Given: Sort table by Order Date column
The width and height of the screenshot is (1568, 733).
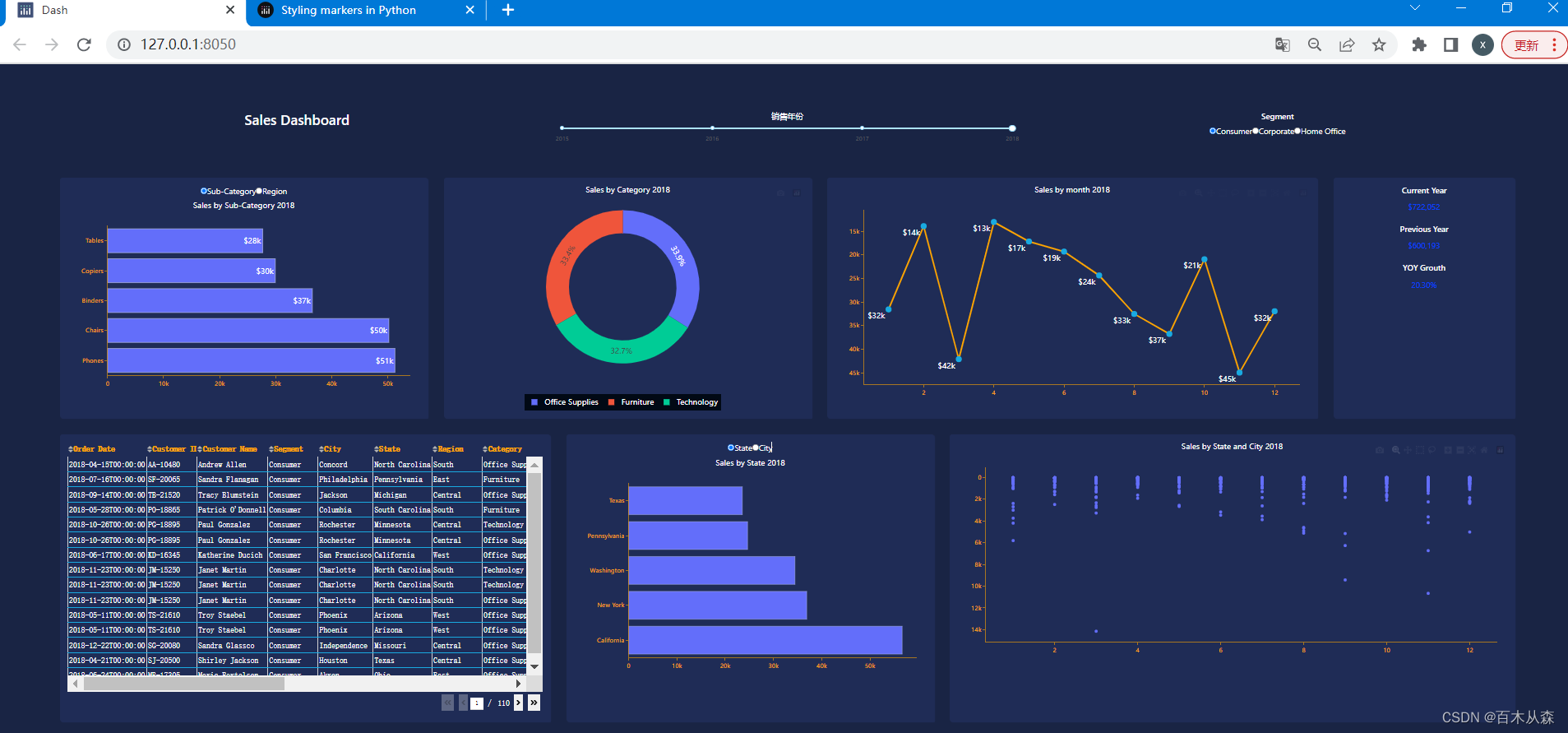Looking at the screenshot, I should [x=71, y=449].
